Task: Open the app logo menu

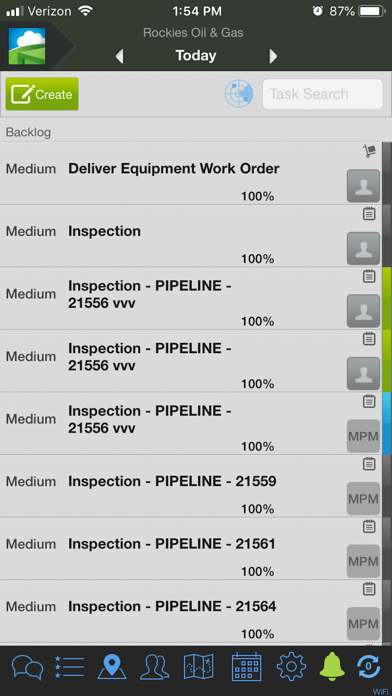Action: [x=27, y=46]
